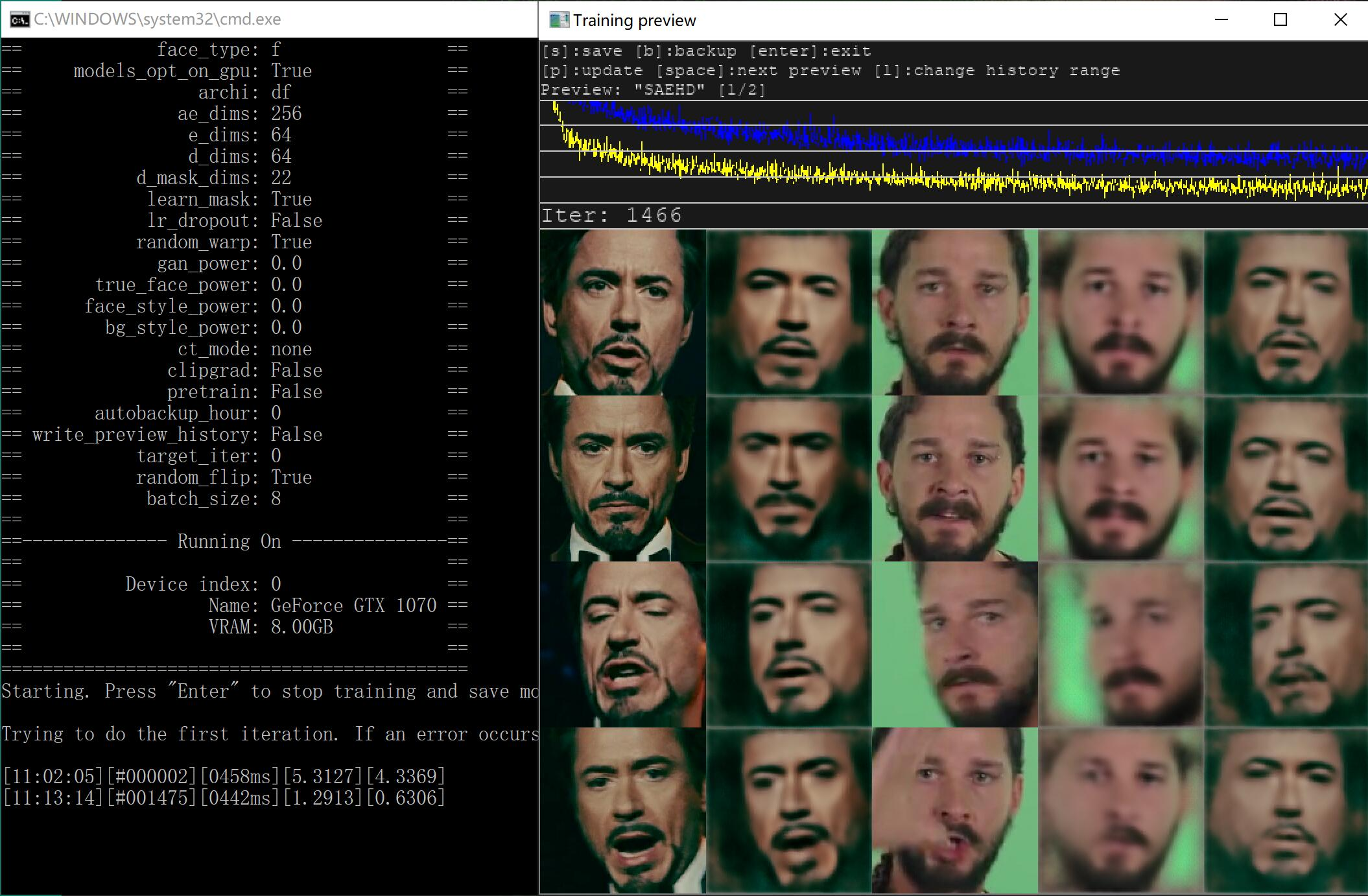Click the Training preview title text
The height and width of the screenshot is (896, 1368).
coord(634,21)
